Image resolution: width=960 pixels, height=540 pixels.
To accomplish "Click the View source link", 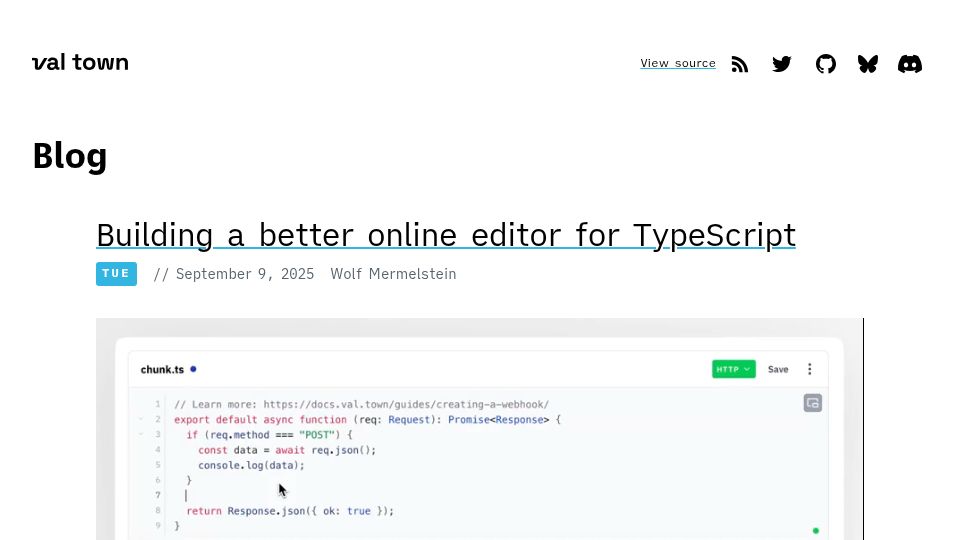I will [x=678, y=63].
